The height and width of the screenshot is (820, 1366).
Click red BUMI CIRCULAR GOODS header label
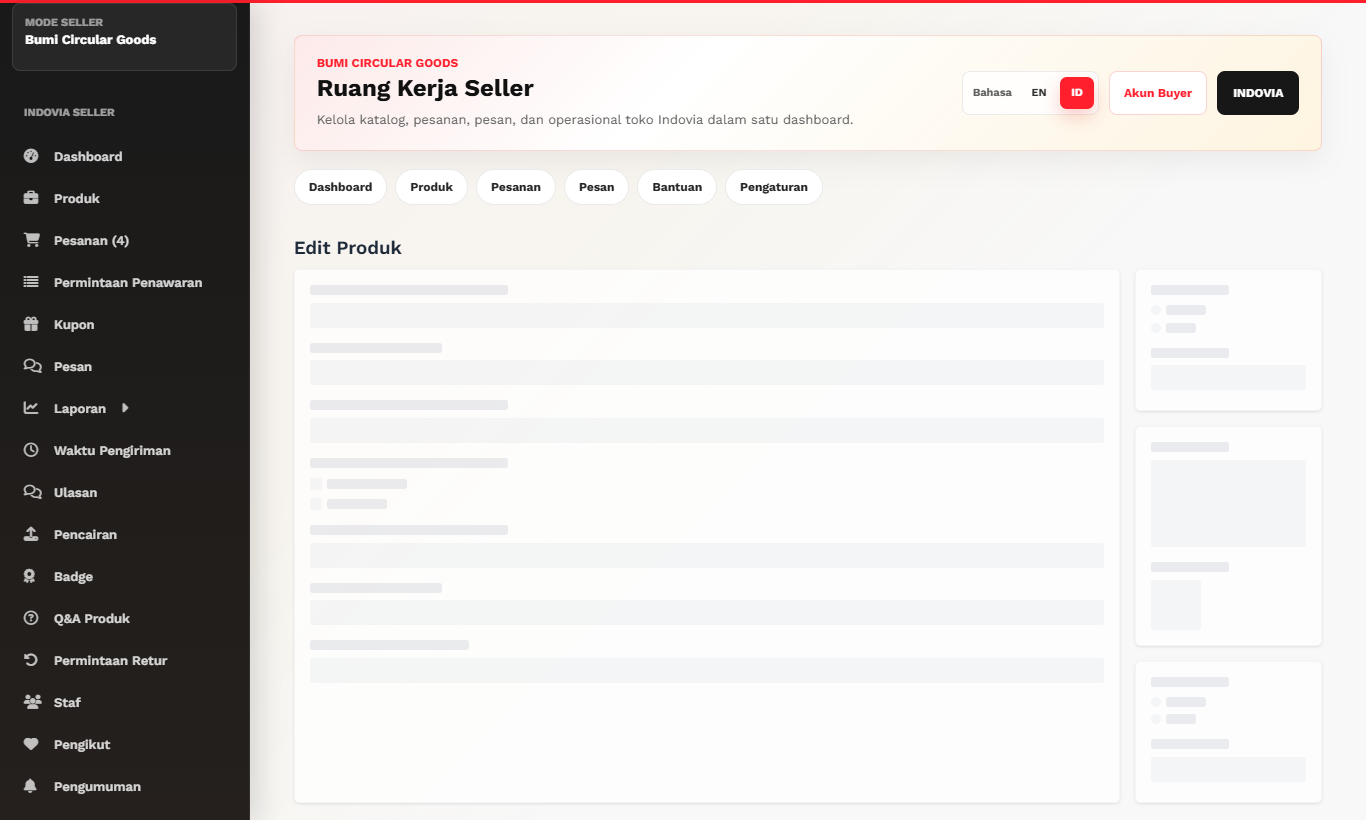(x=387, y=63)
